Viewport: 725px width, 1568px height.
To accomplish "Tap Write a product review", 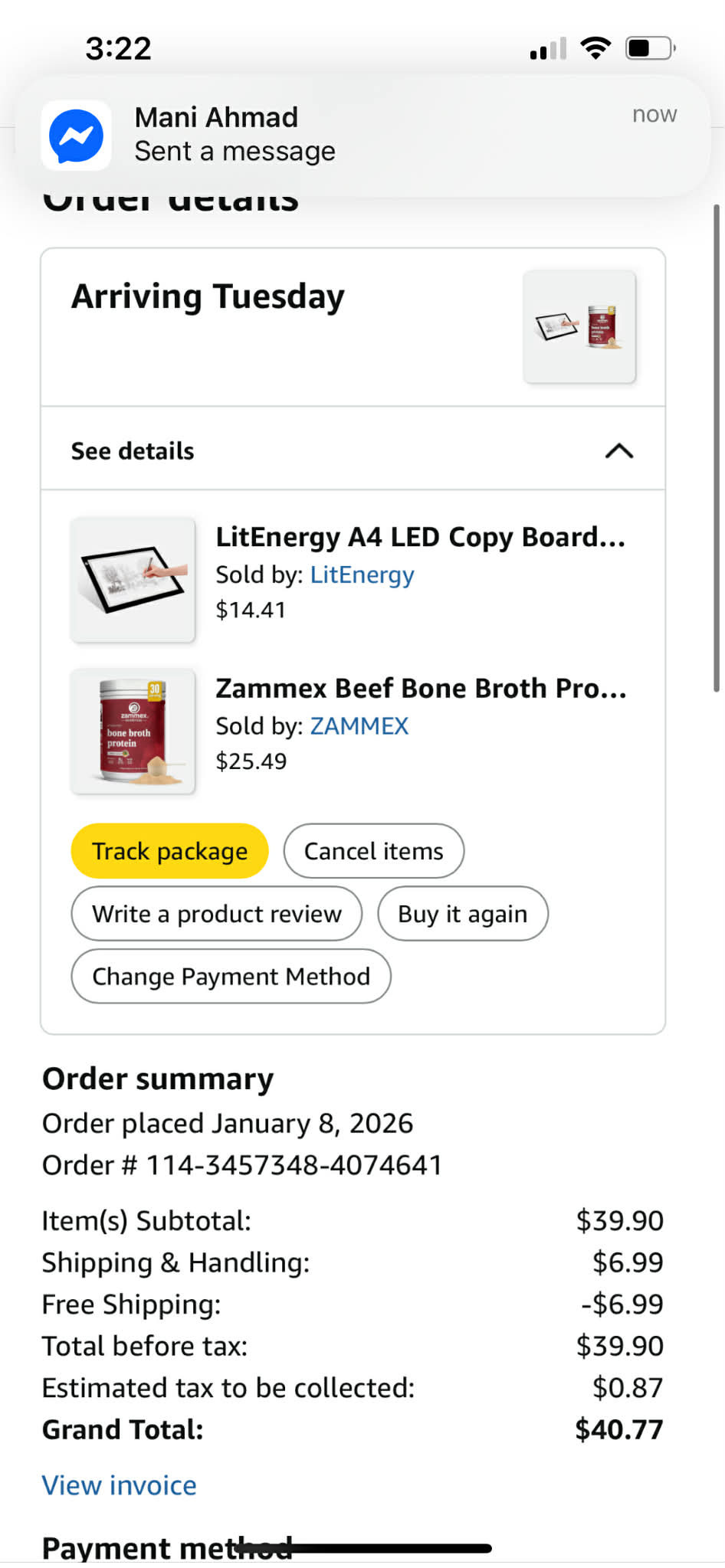I will (216, 914).
